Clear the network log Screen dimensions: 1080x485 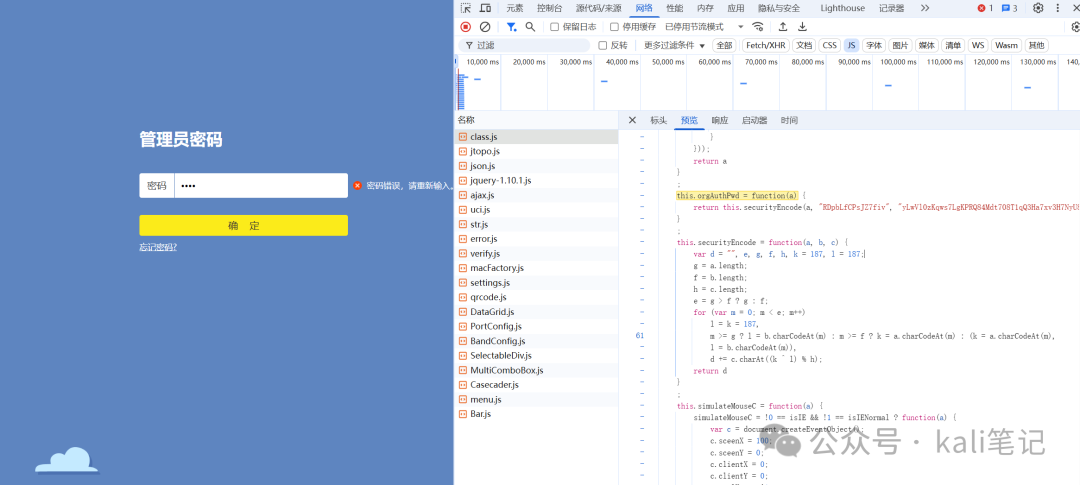[485, 27]
